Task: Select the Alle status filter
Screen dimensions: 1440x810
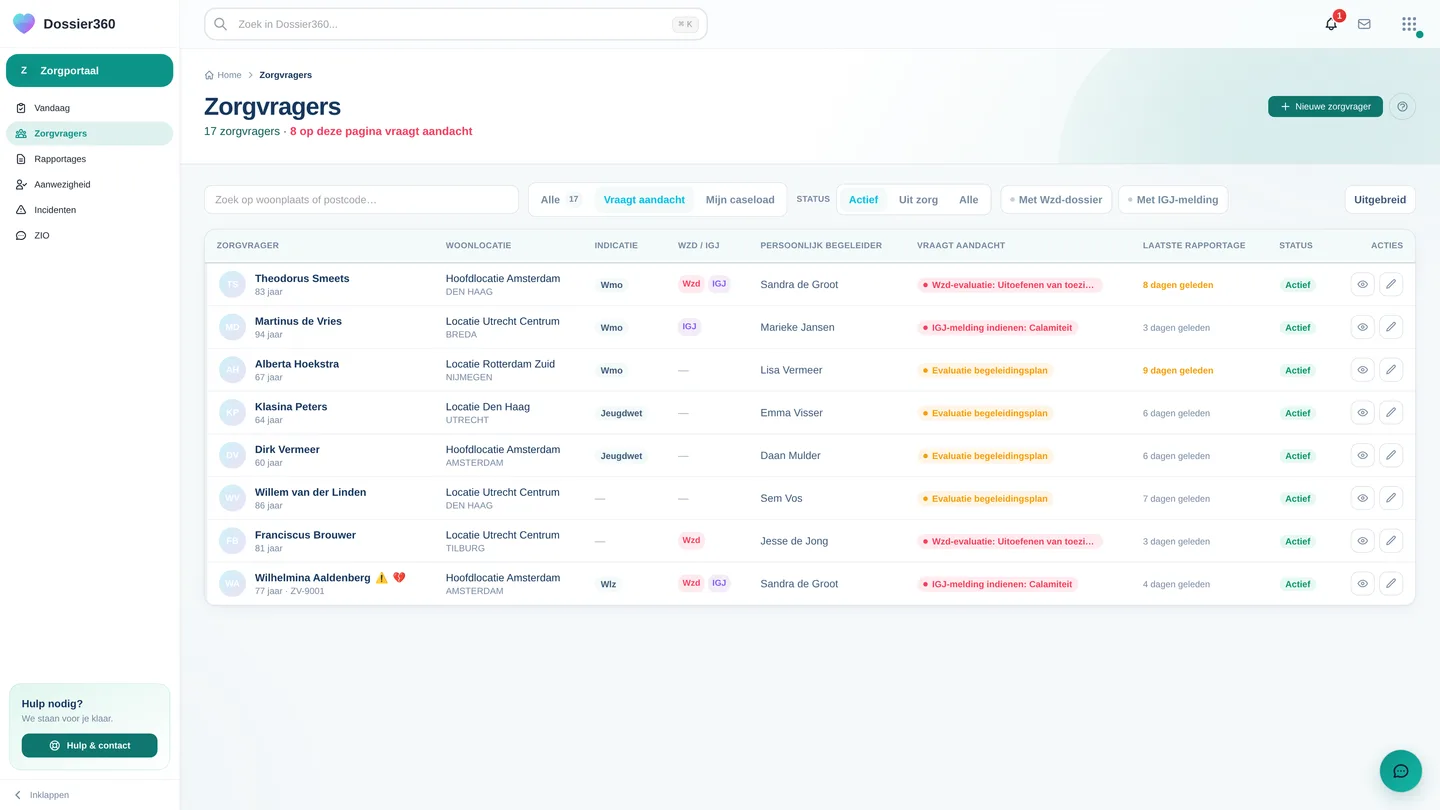Action: pyautogui.click(x=968, y=200)
